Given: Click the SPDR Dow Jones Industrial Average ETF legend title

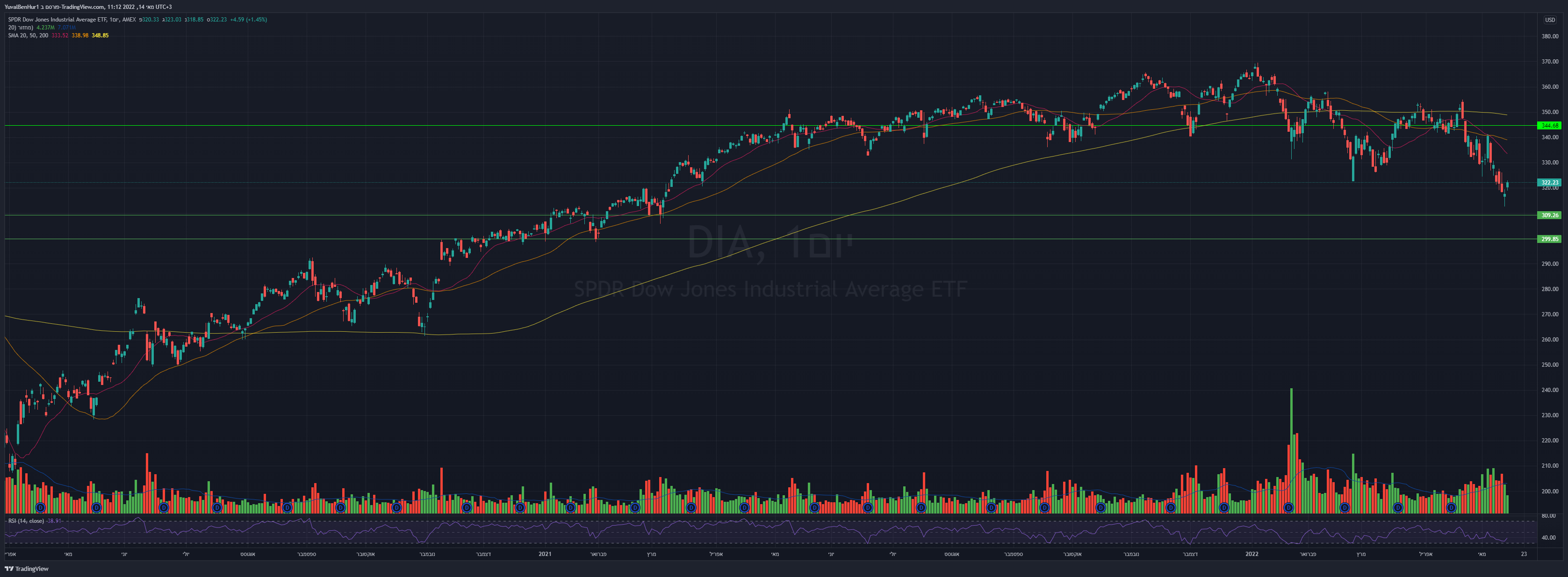Looking at the screenshot, I should click(58, 20).
